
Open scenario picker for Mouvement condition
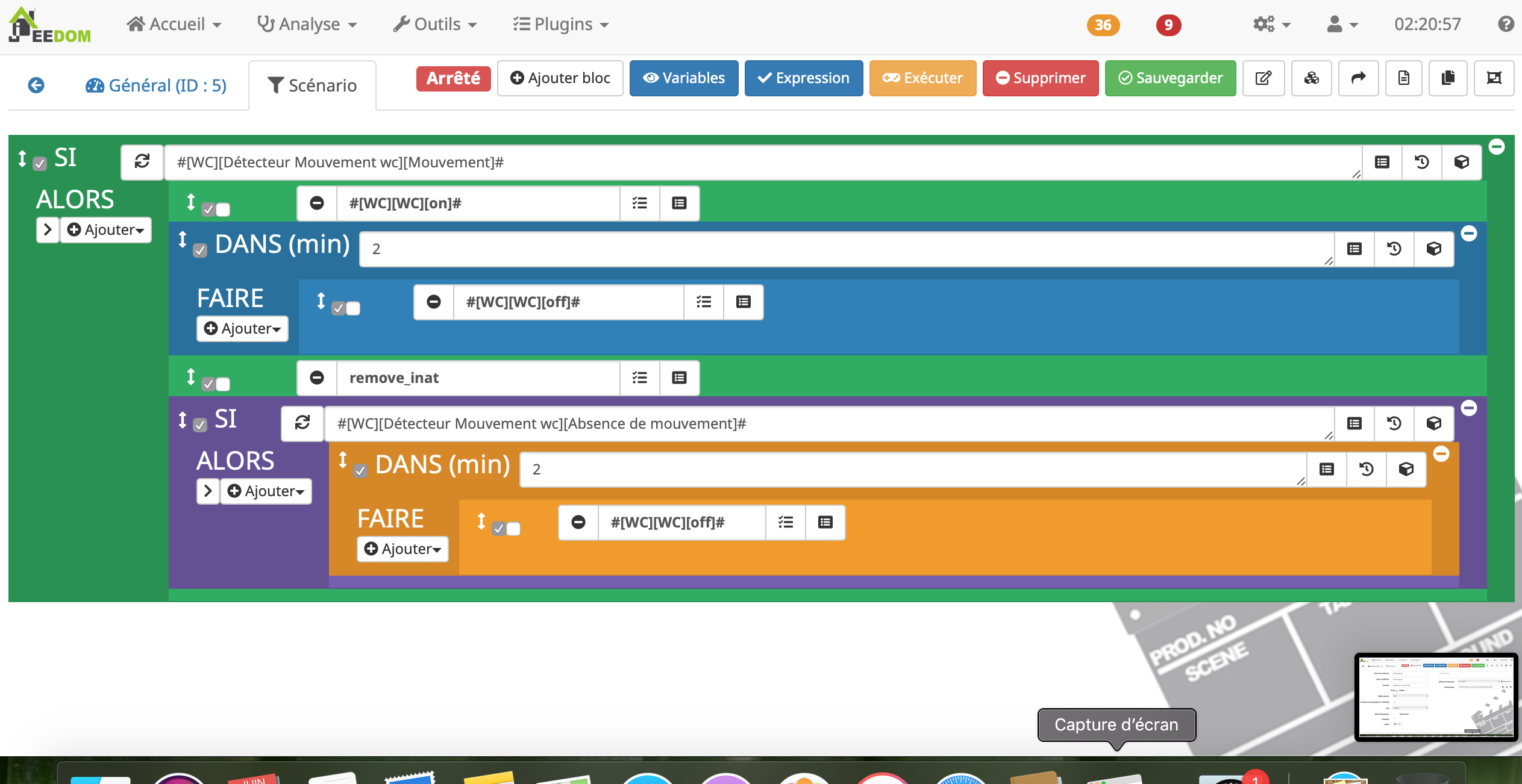coord(1422,162)
